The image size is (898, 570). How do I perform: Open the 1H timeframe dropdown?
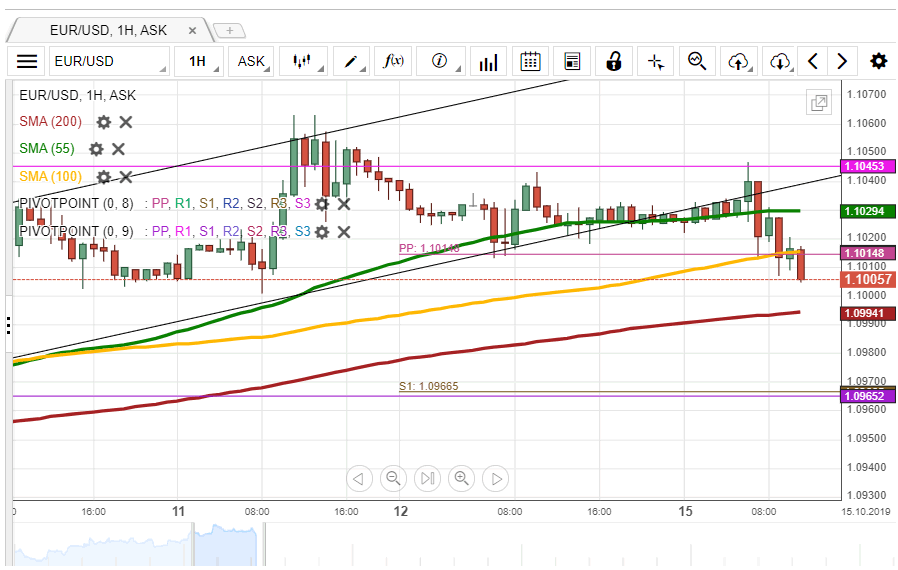[198, 61]
